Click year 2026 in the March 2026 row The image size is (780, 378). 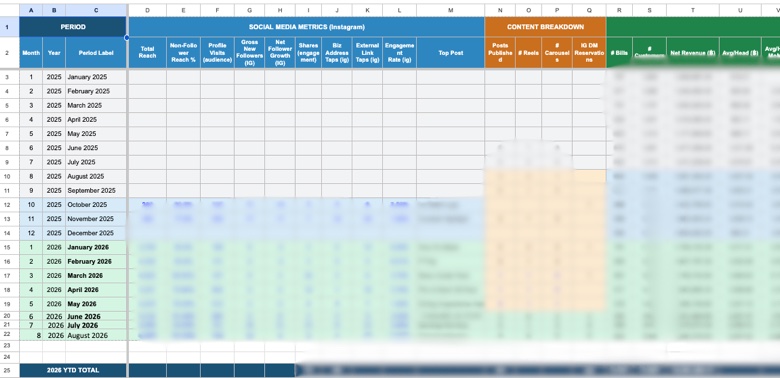tap(54, 276)
